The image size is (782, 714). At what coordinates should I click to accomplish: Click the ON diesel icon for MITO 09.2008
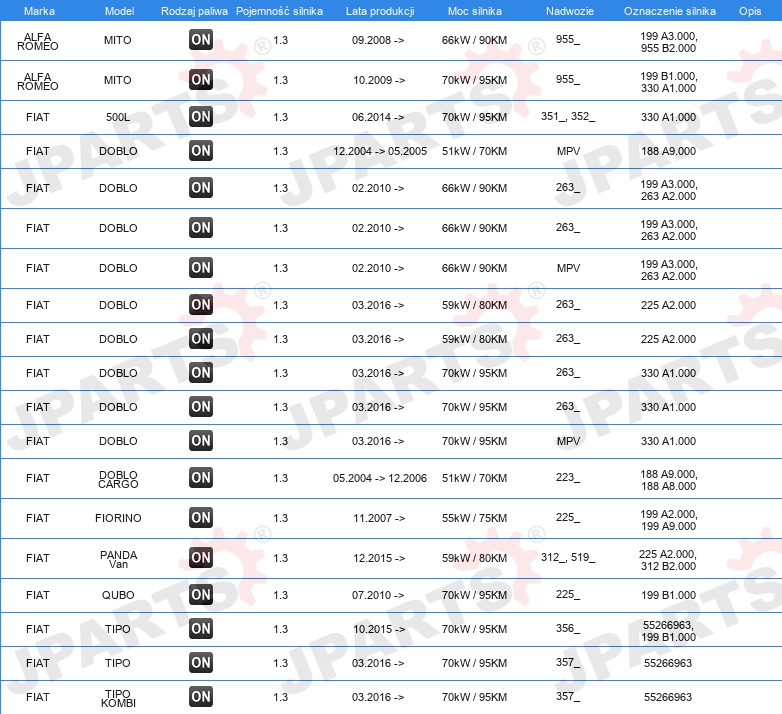click(x=201, y=40)
